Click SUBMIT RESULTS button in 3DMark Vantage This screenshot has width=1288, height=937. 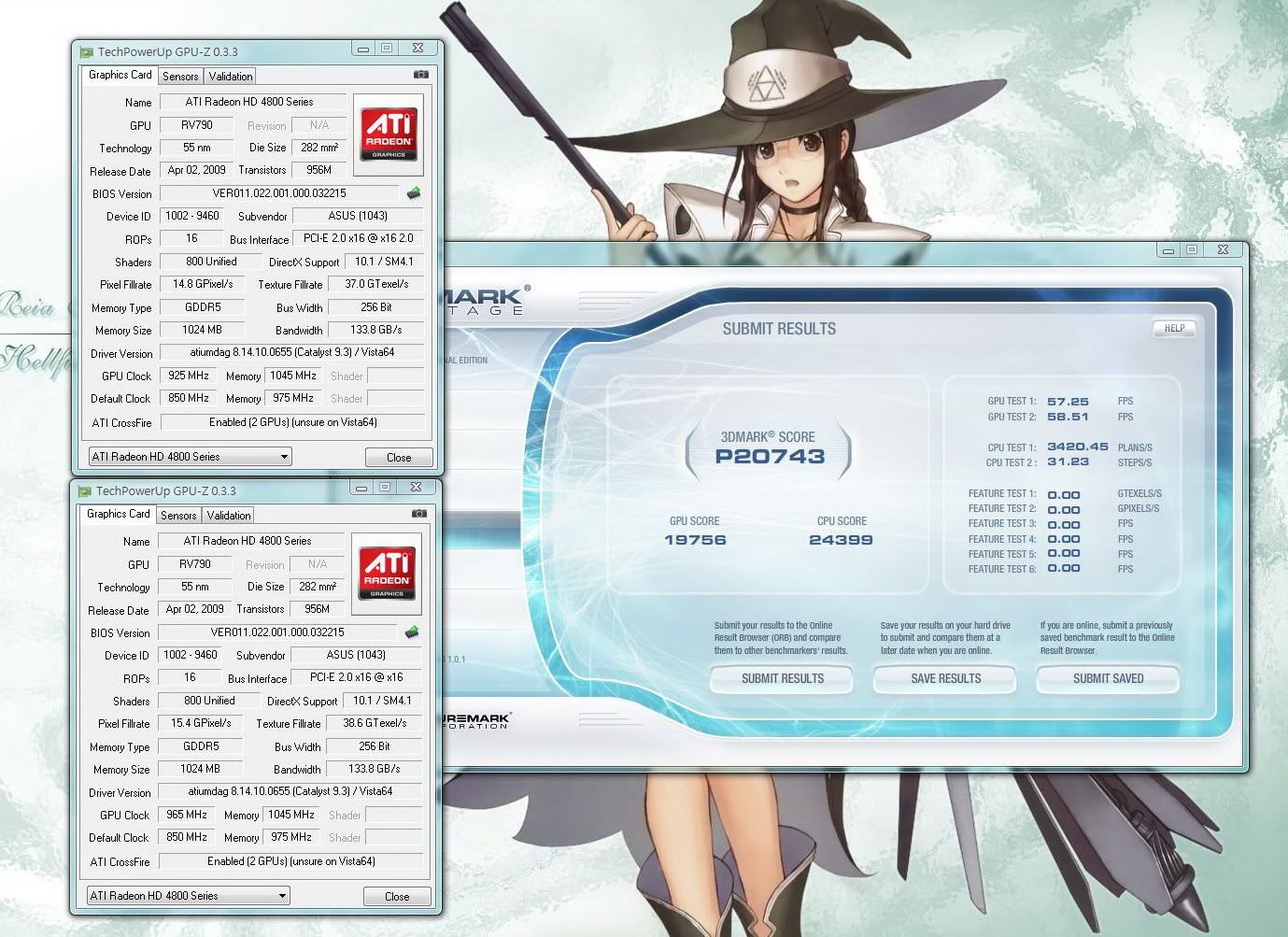(x=783, y=679)
